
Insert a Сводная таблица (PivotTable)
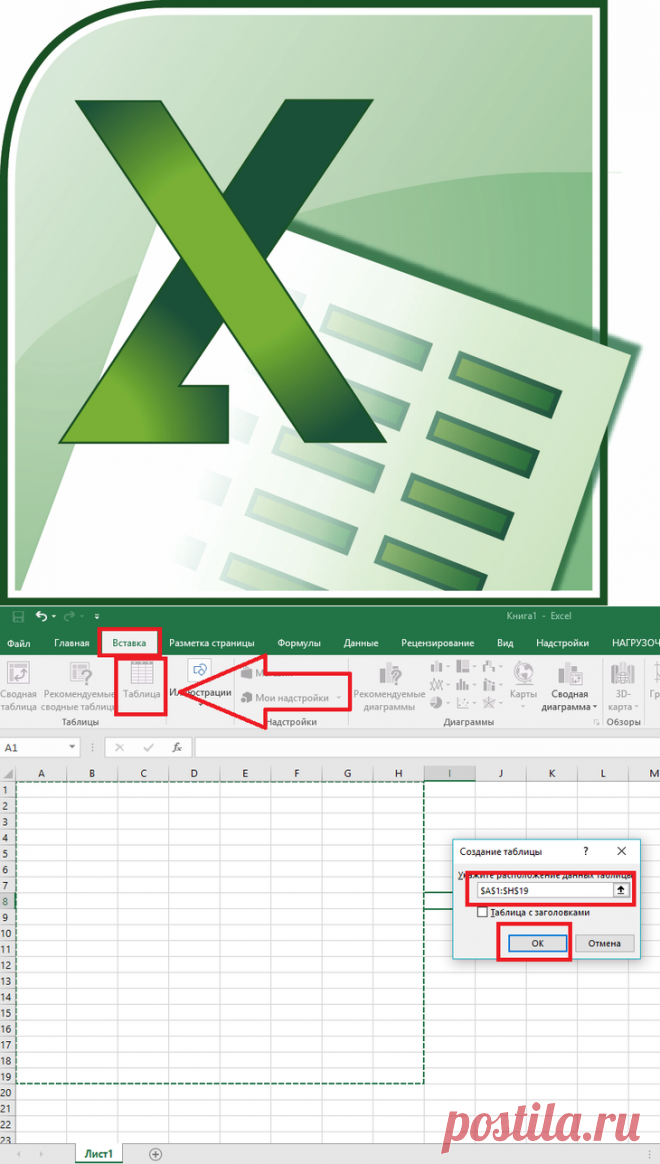18,685
